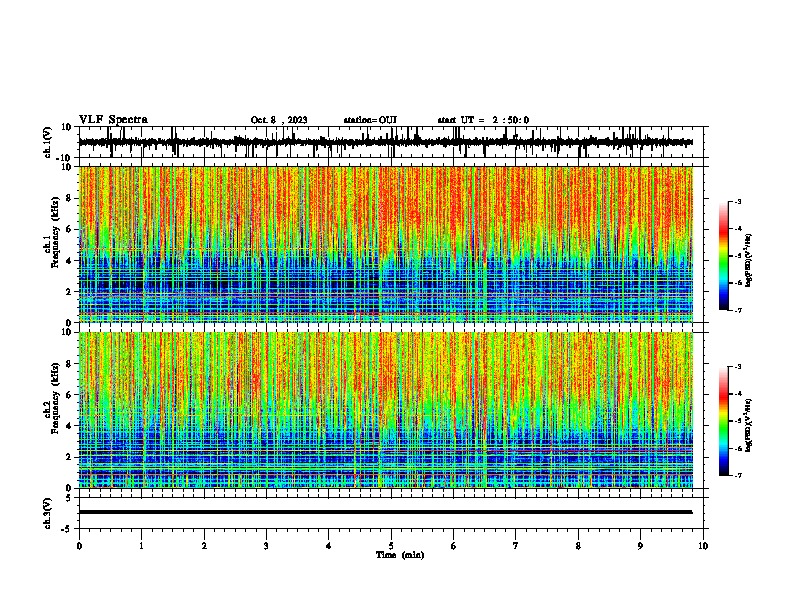Image resolution: width=792 pixels, height=612 pixels.
Task: Click the time axis tick label "2"
Action: tap(204, 546)
